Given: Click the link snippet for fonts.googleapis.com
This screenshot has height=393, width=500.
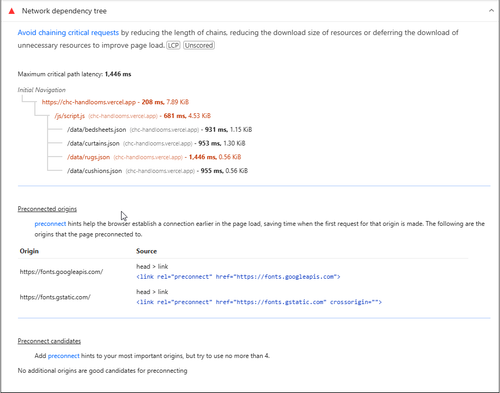Looking at the screenshot, I should point(238,277).
